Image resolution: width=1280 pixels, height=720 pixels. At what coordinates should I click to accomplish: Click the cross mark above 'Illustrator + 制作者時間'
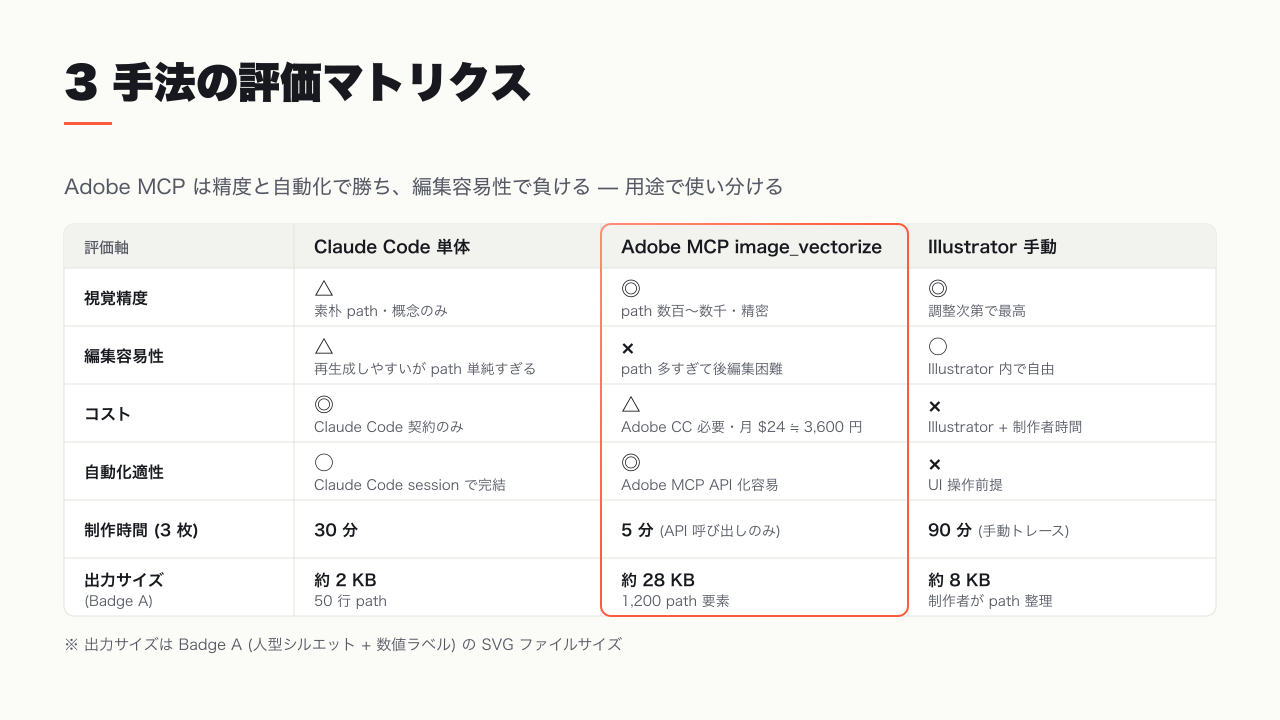(x=935, y=406)
